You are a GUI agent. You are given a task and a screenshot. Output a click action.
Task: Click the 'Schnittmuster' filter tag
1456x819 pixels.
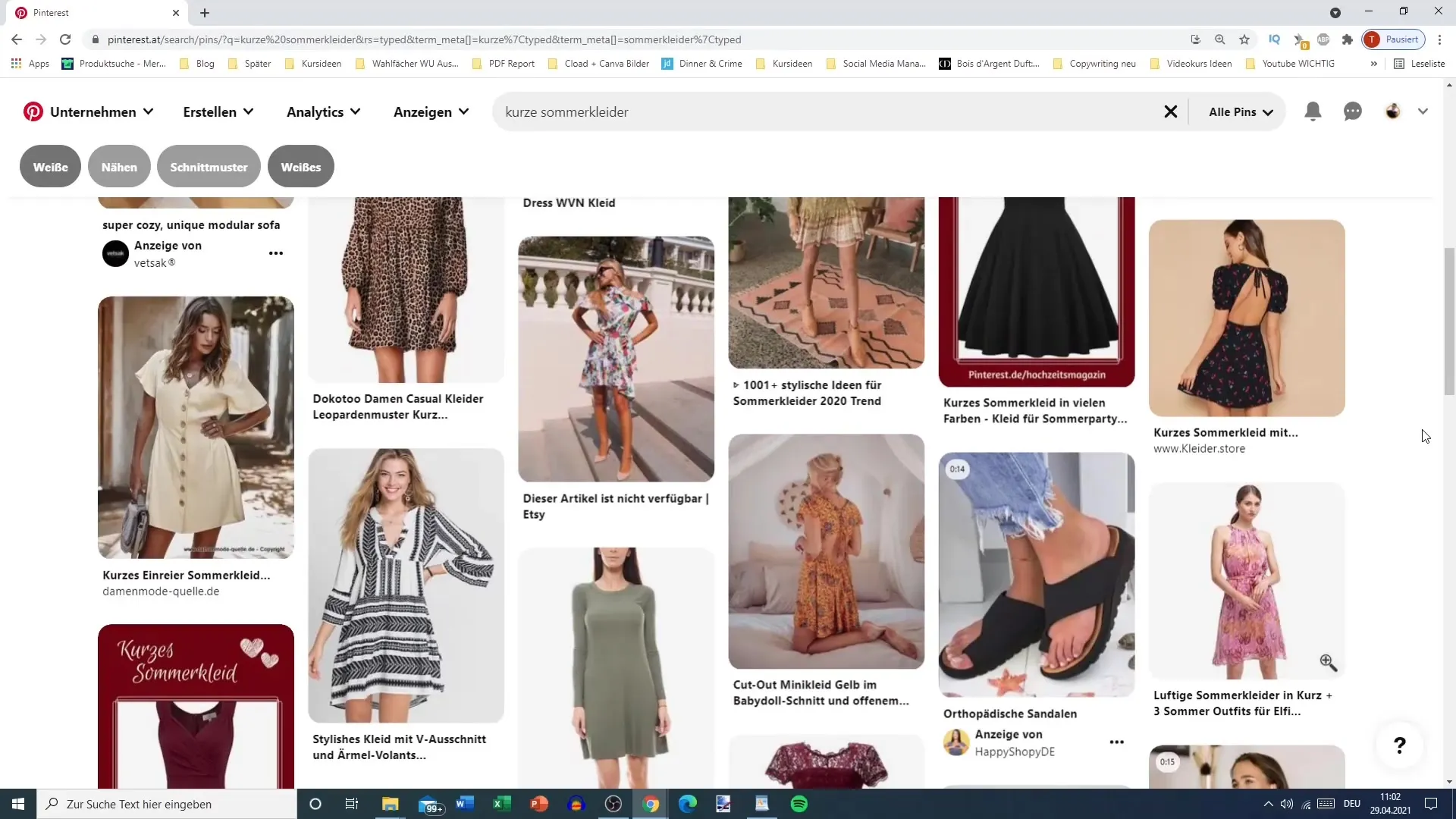pyautogui.click(x=209, y=167)
